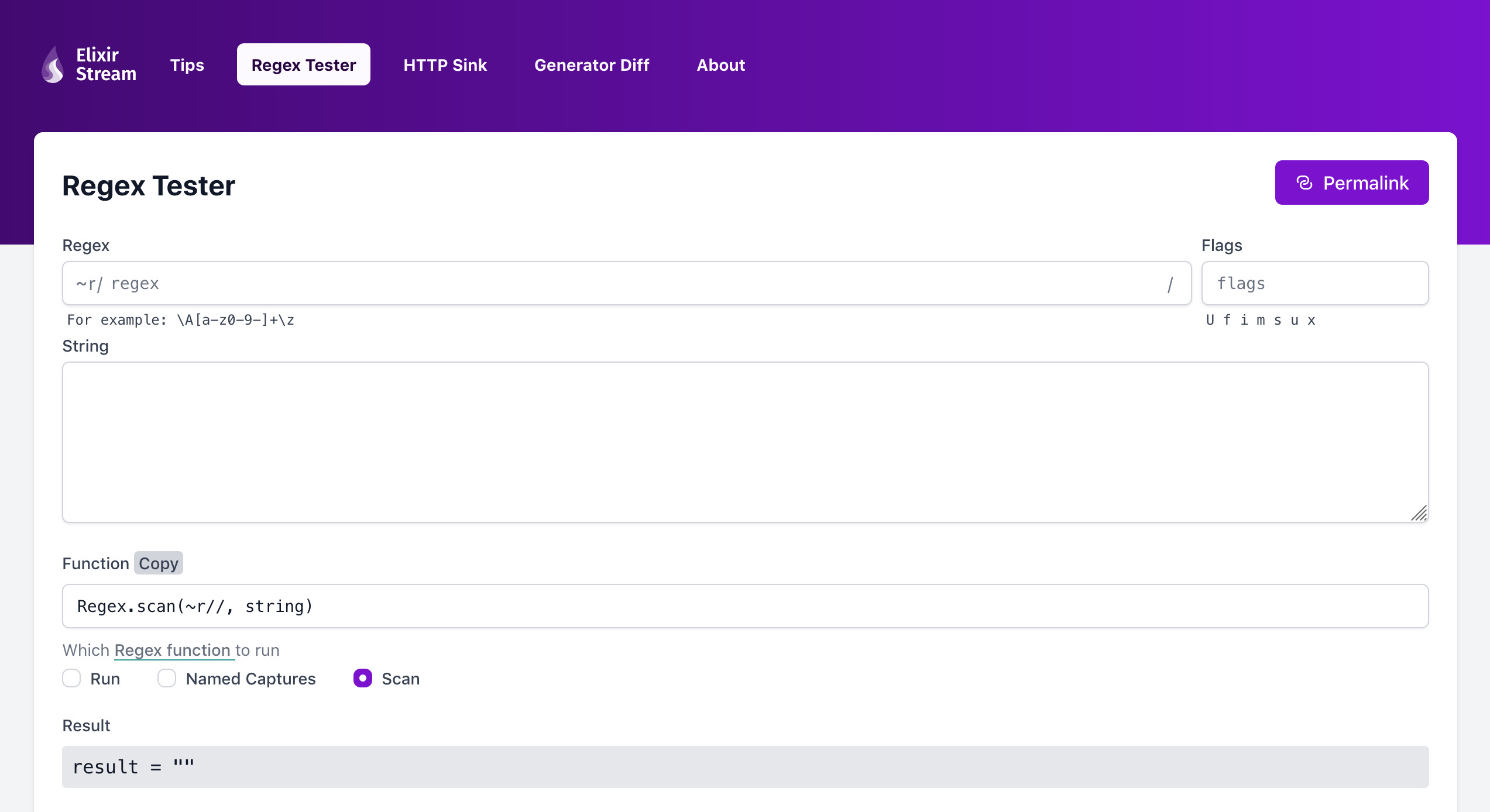Click into the flags input field

click(x=1315, y=283)
